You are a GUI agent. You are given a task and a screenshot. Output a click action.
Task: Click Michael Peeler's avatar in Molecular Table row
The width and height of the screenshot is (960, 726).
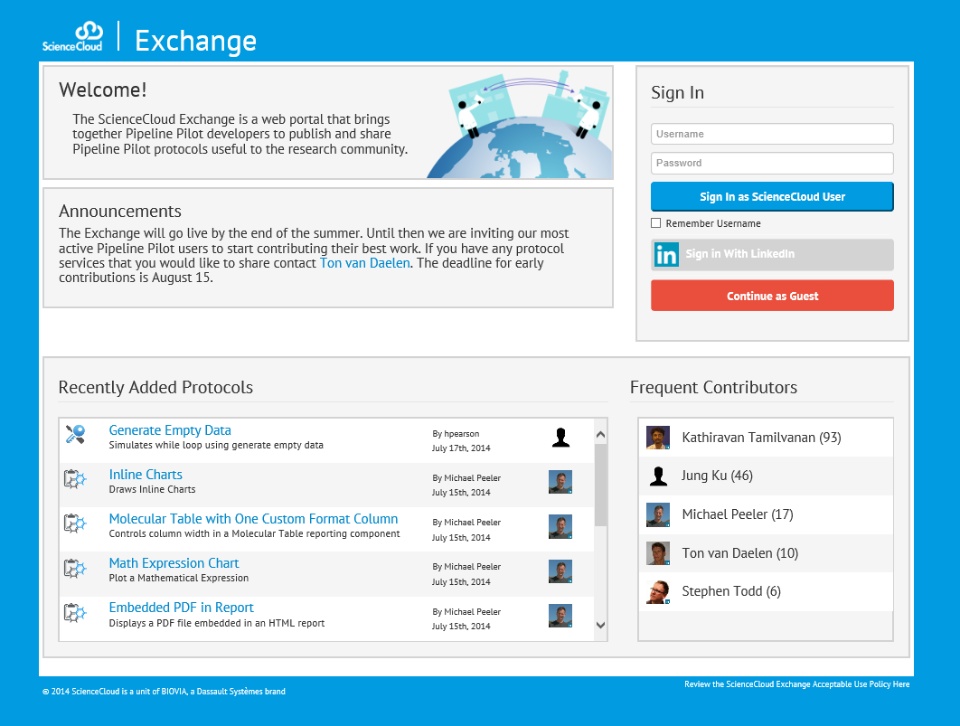tap(560, 526)
